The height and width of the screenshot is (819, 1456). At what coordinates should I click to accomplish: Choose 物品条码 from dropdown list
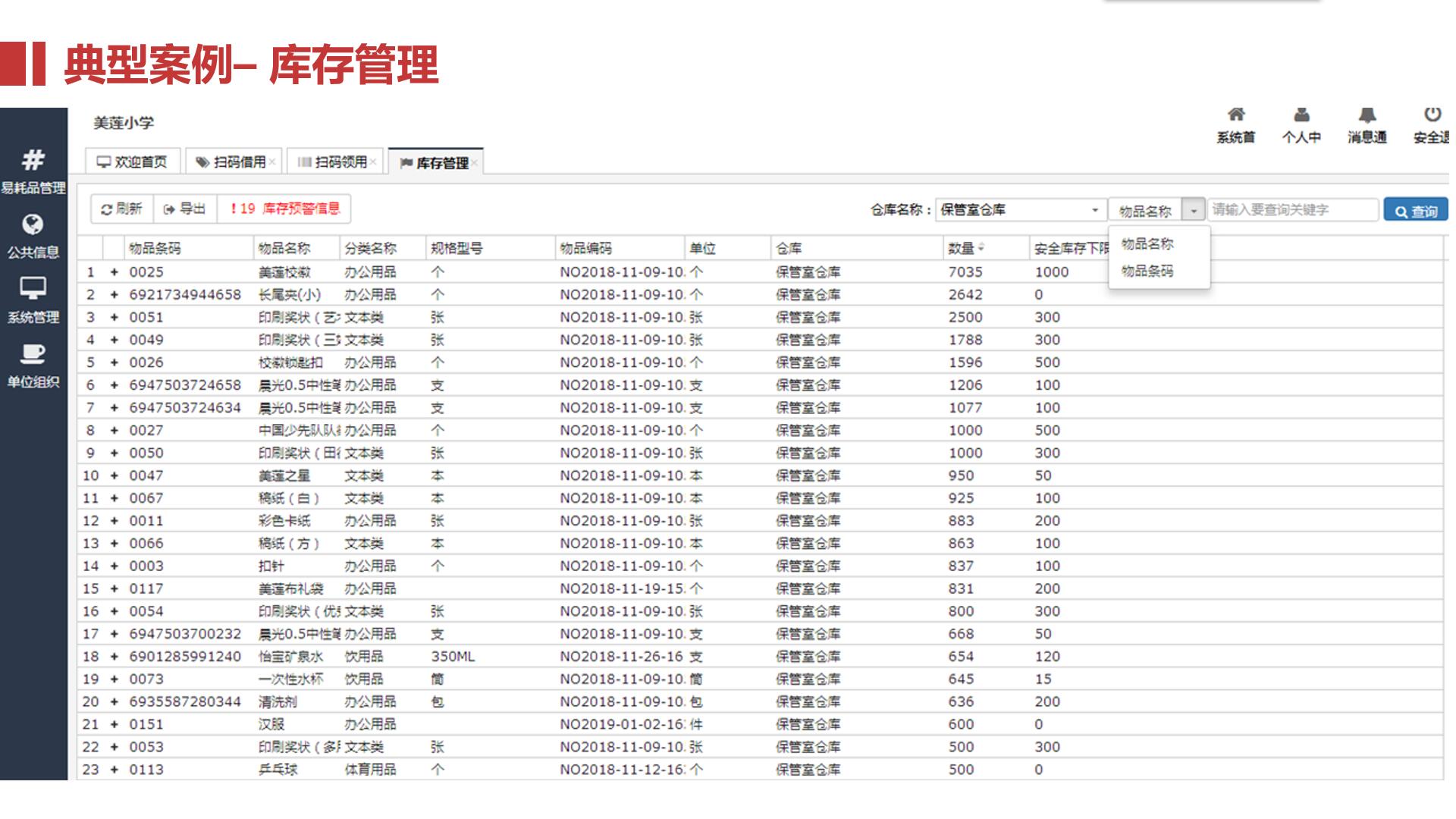[1147, 271]
